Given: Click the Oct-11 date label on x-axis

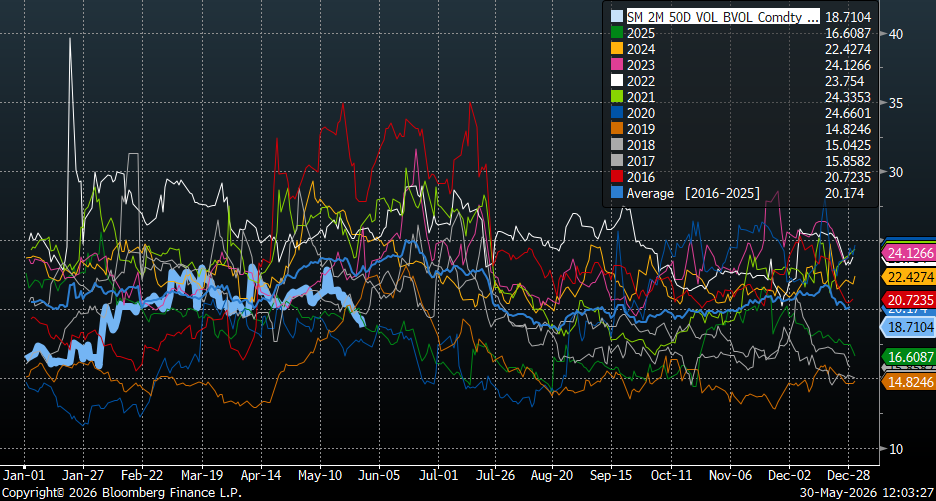Looking at the screenshot, I should (x=670, y=474).
